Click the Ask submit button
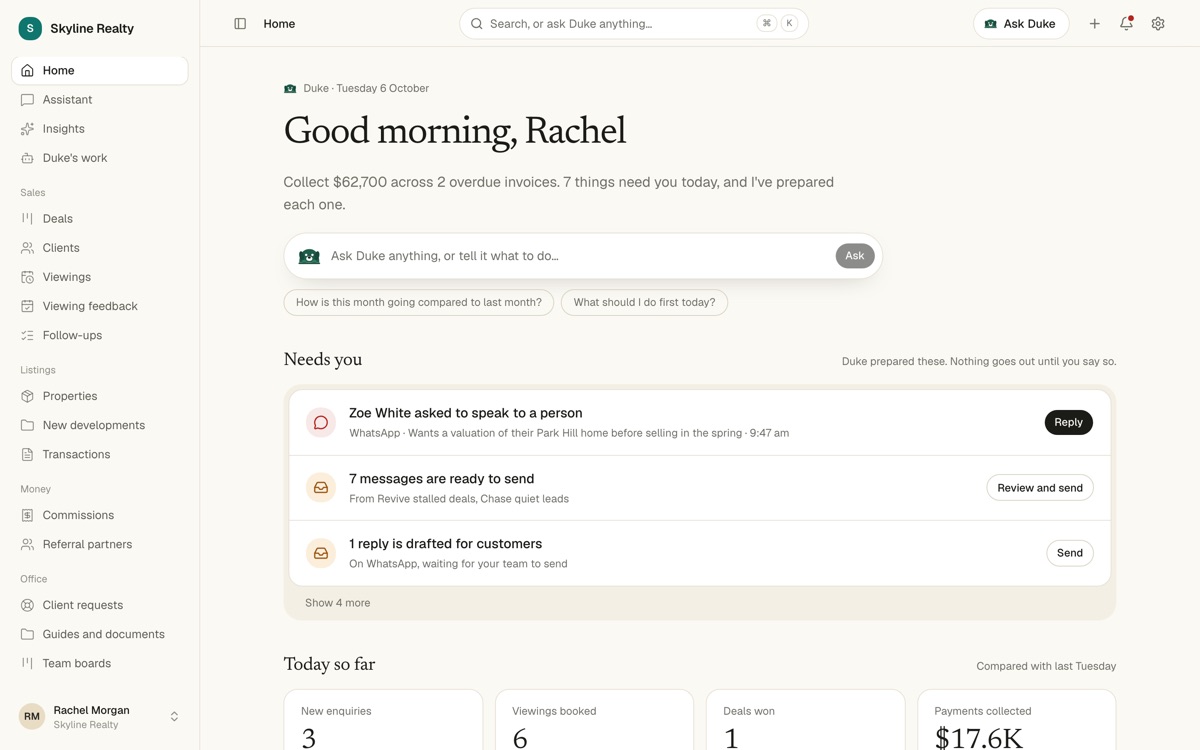1200x750 pixels. pos(855,256)
